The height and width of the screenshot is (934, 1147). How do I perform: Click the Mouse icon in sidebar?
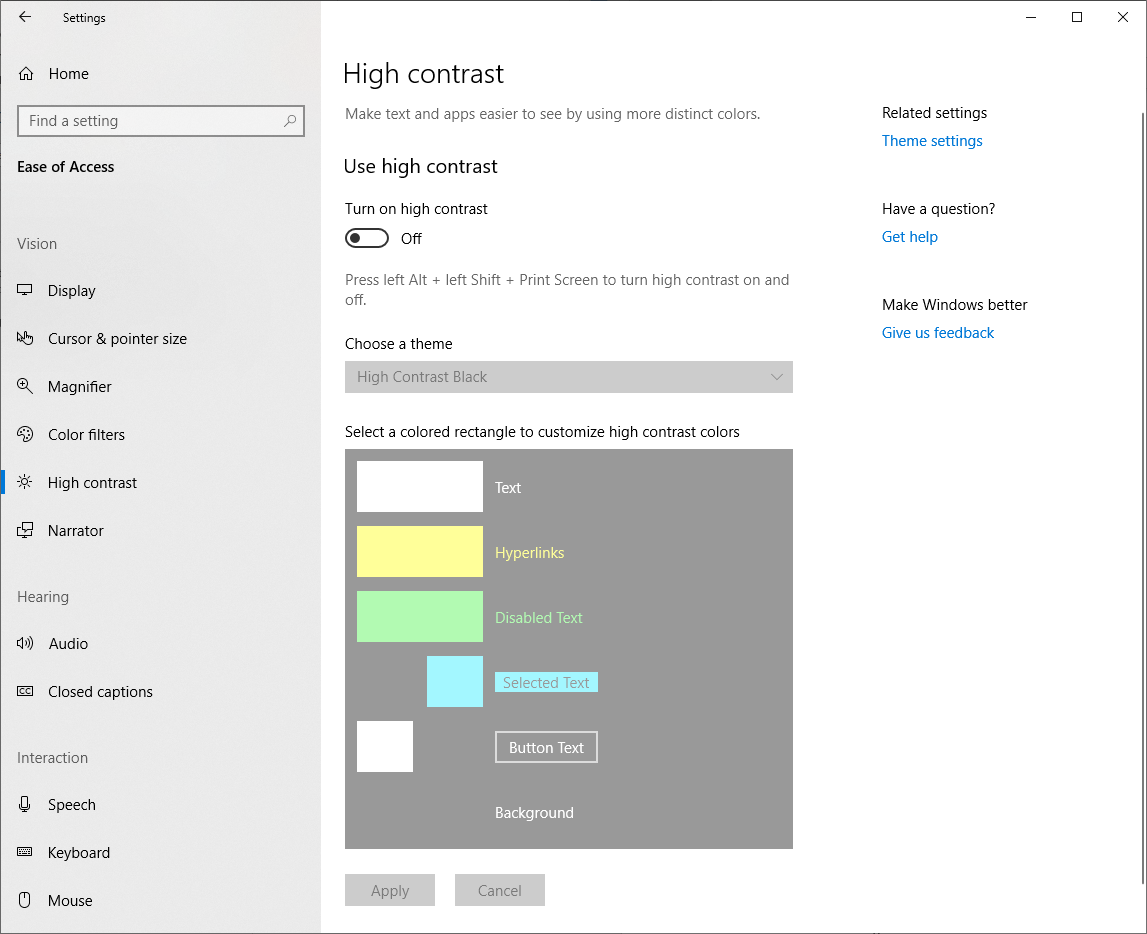tap(25, 900)
